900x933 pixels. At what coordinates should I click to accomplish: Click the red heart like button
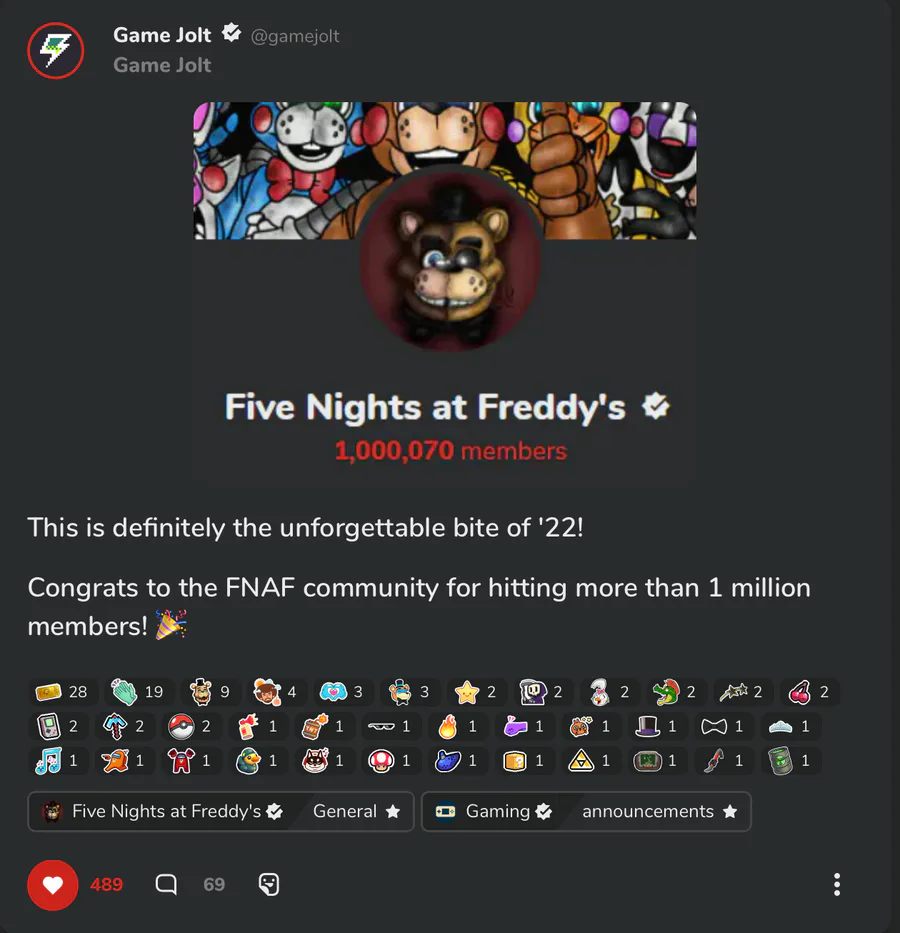[x=52, y=885]
